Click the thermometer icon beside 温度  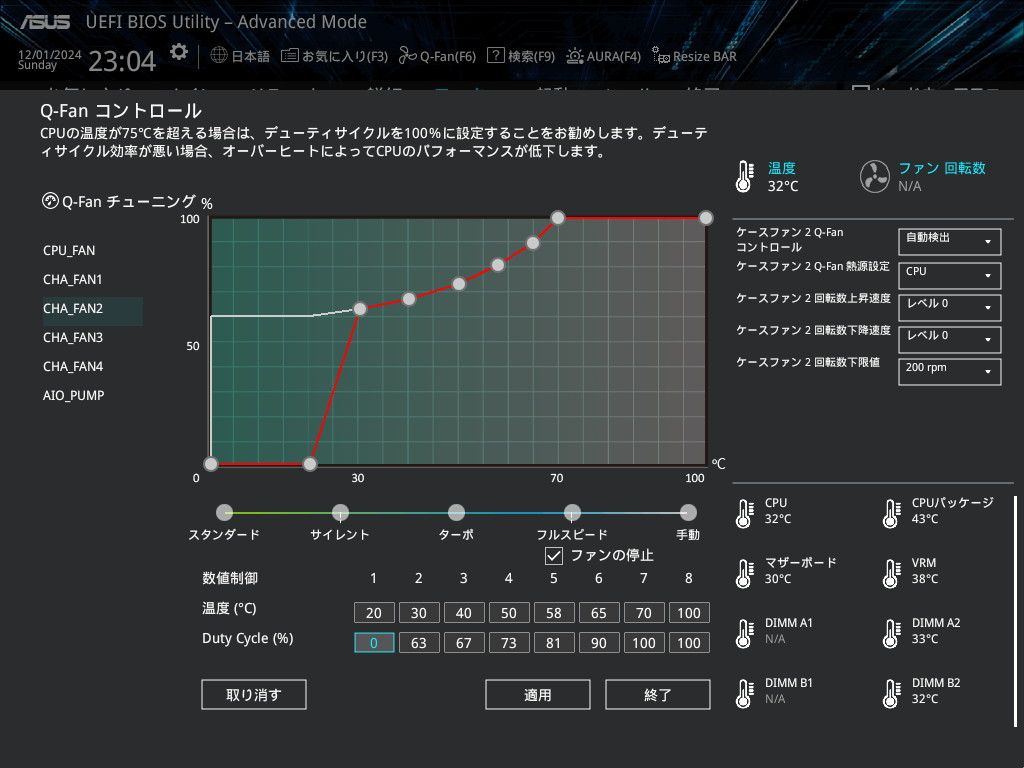tap(744, 176)
